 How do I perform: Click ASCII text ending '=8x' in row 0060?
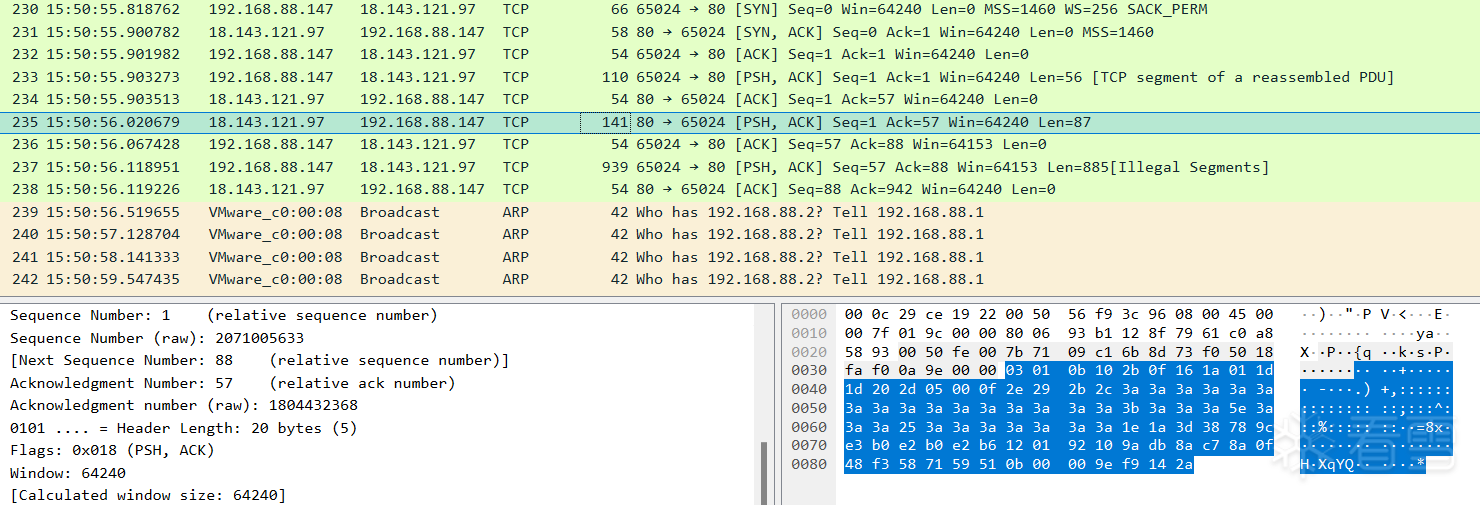[1376, 427]
